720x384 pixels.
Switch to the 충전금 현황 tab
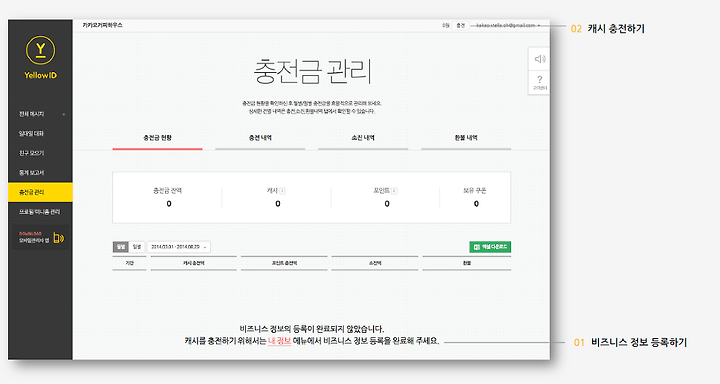tap(158, 138)
